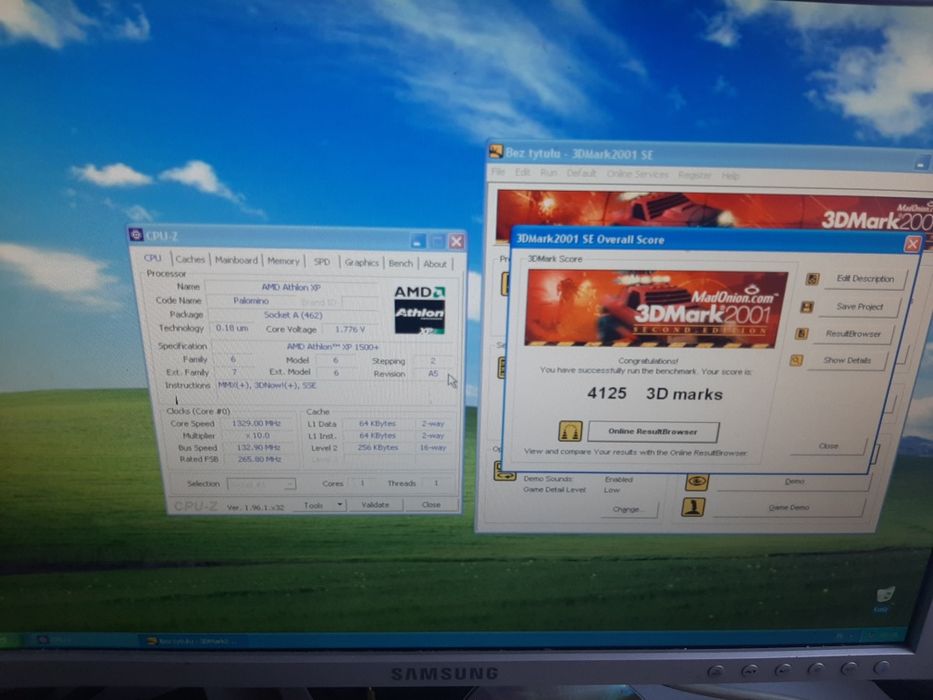The width and height of the screenshot is (933, 700).
Task: Open the ResultBrowser button
Action: [853, 334]
